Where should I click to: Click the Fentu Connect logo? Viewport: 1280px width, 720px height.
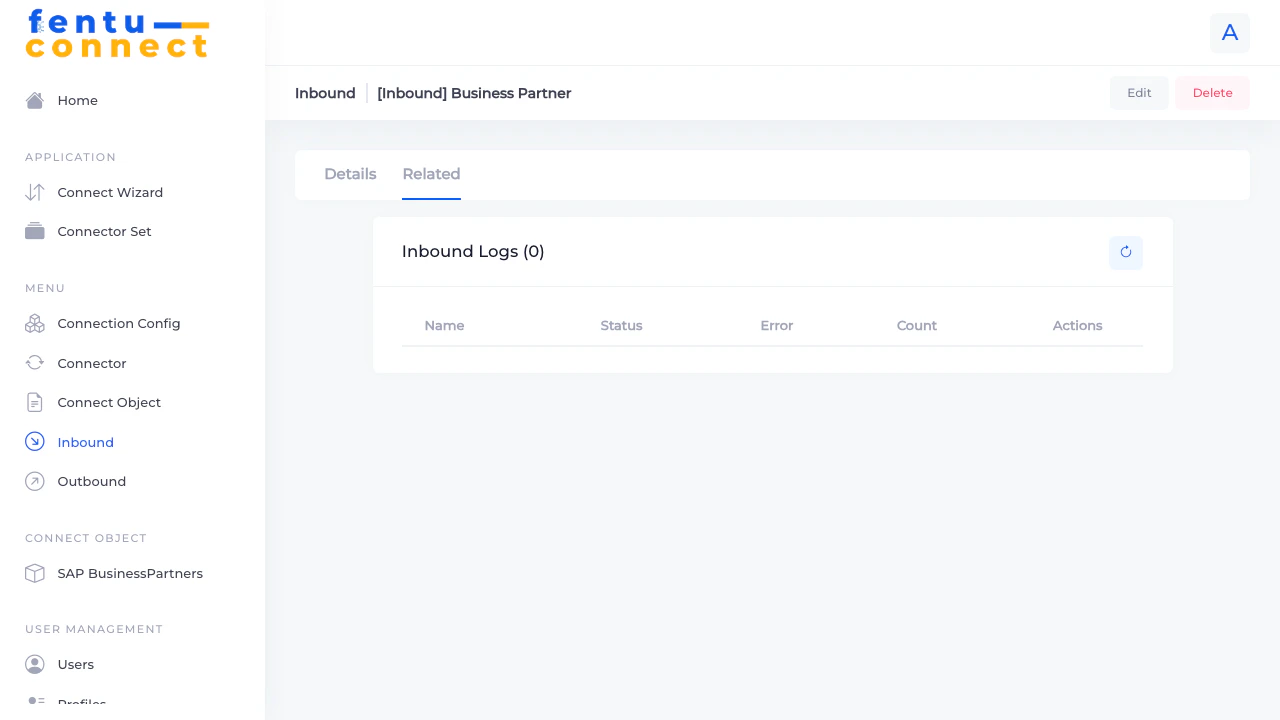(x=117, y=33)
